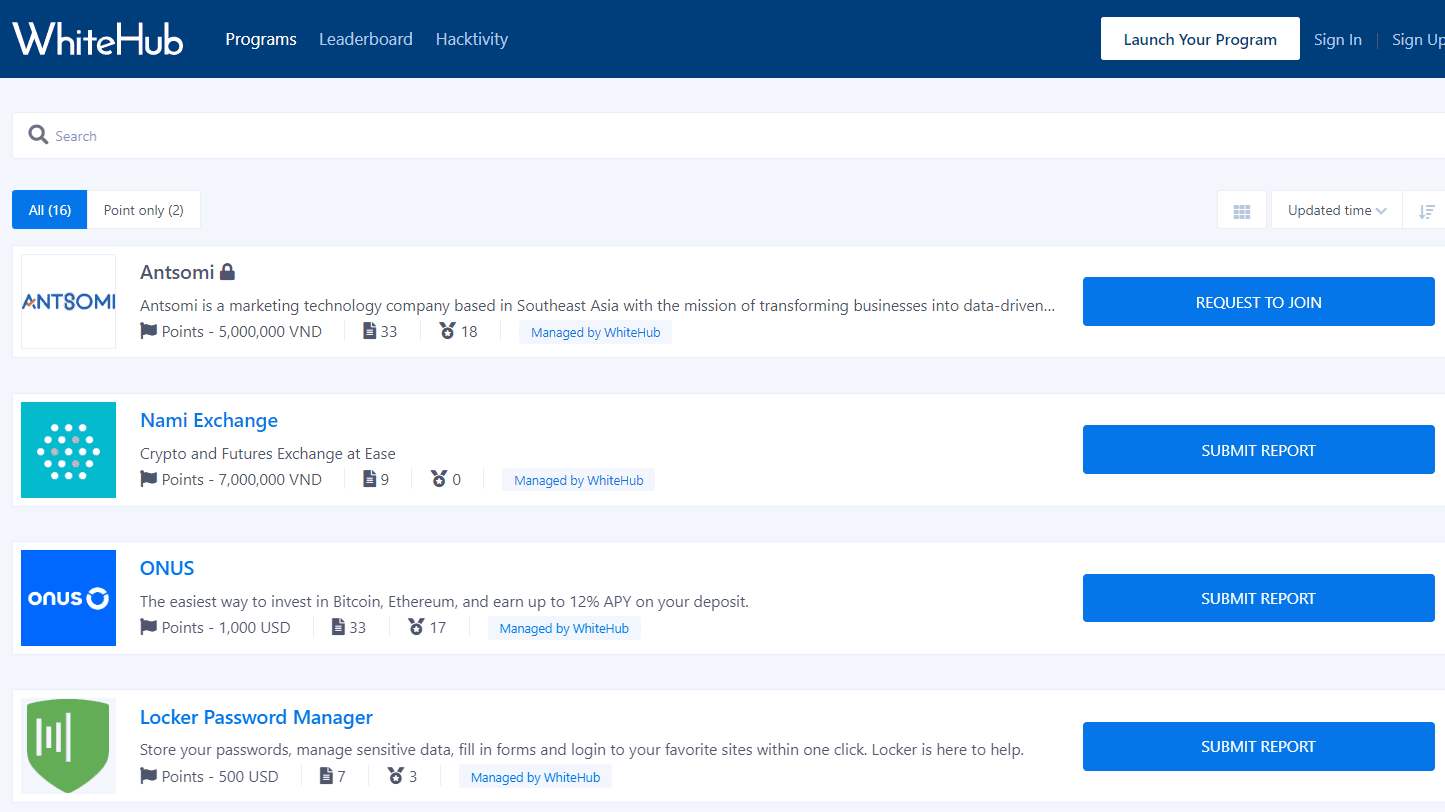The image size is (1445, 812).
Task: Click 'Points - 7,000,000 VND' text
Action: (x=242, y=479)
